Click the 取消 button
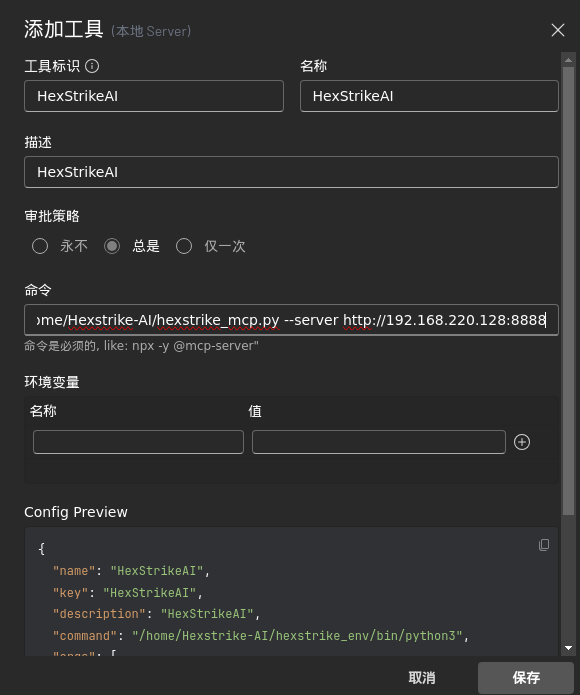The width and height of the screenshot is (580, 695). point(422,678)
